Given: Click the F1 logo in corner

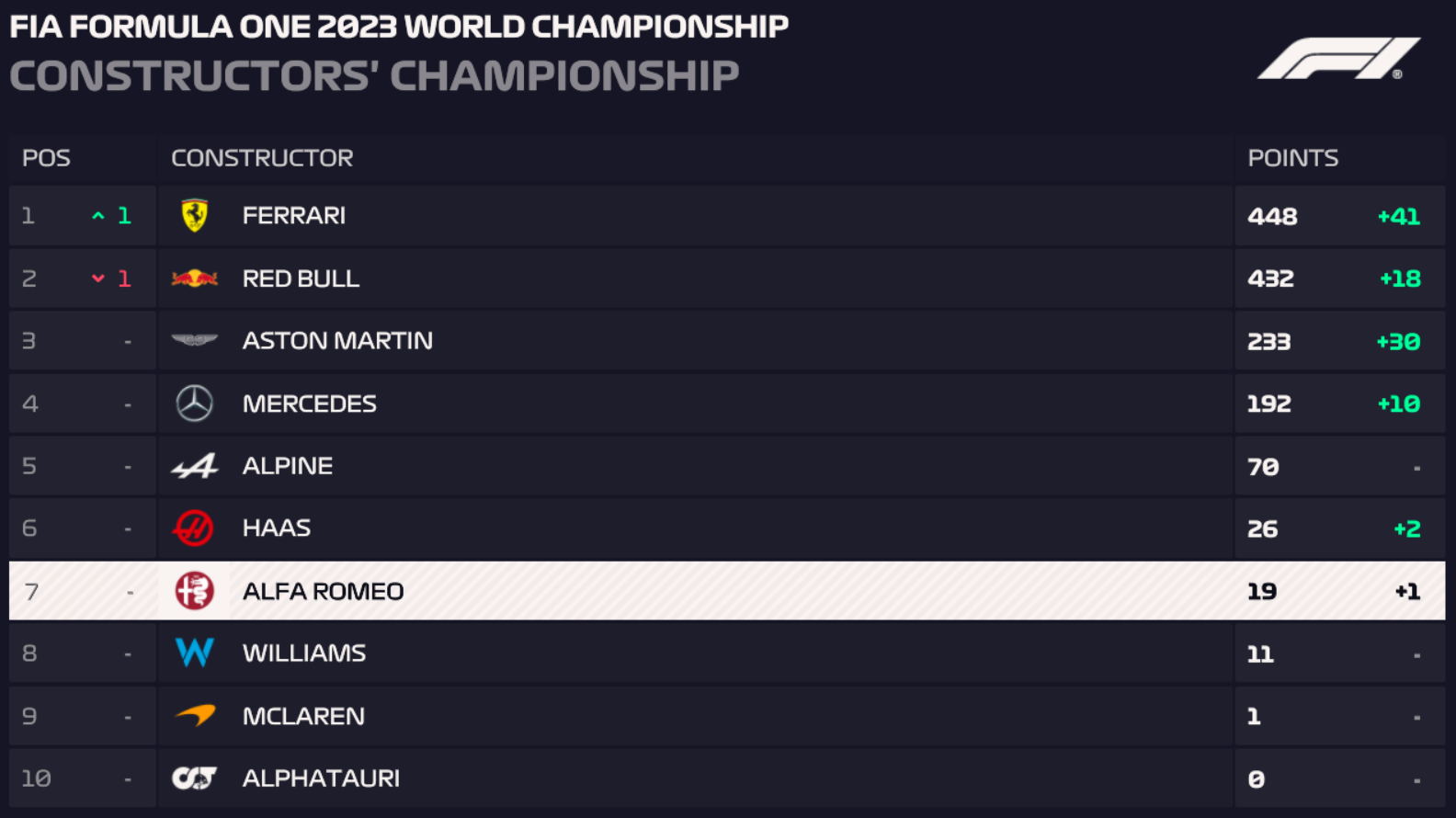Looking at the screenshot, I should 1337,59.
